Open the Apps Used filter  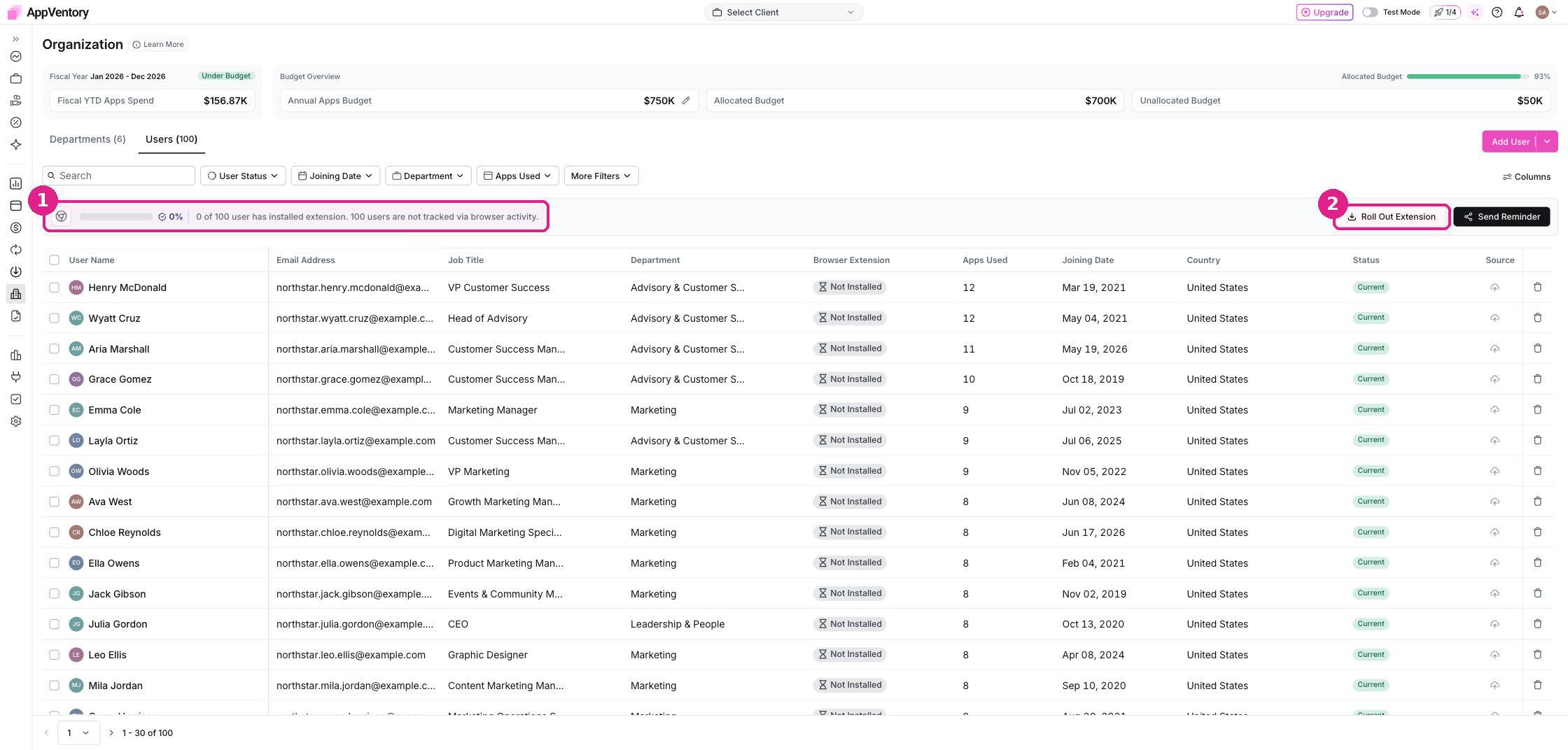tap(517, 176)
